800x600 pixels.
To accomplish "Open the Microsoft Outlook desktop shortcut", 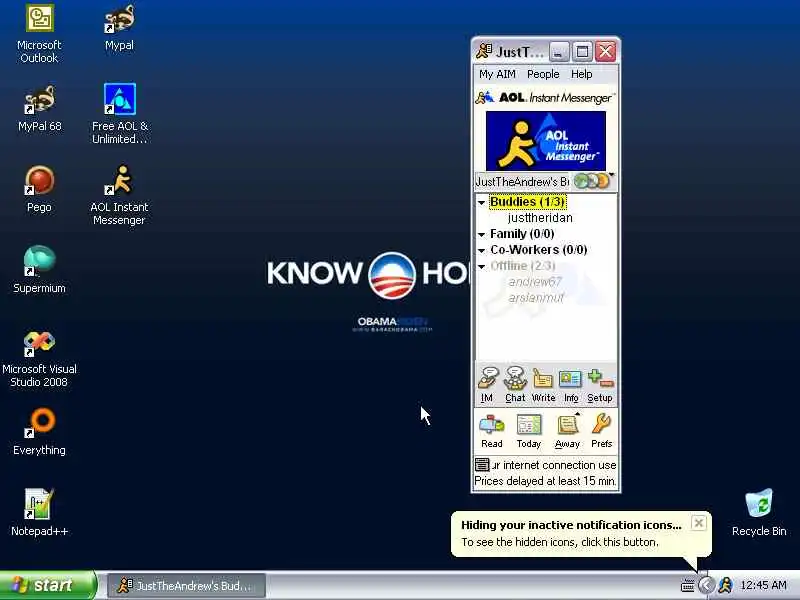I will tap(39, 34).
